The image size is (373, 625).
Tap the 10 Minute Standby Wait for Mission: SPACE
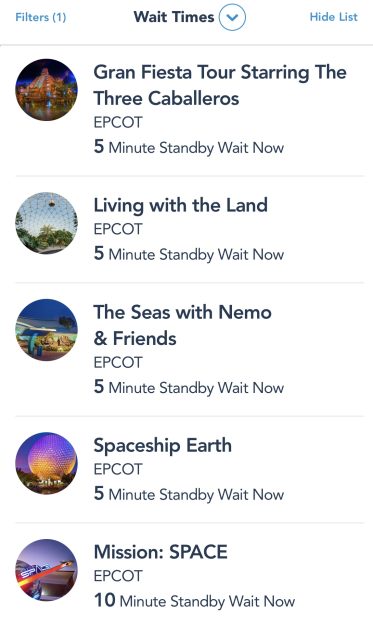(194, 600)
